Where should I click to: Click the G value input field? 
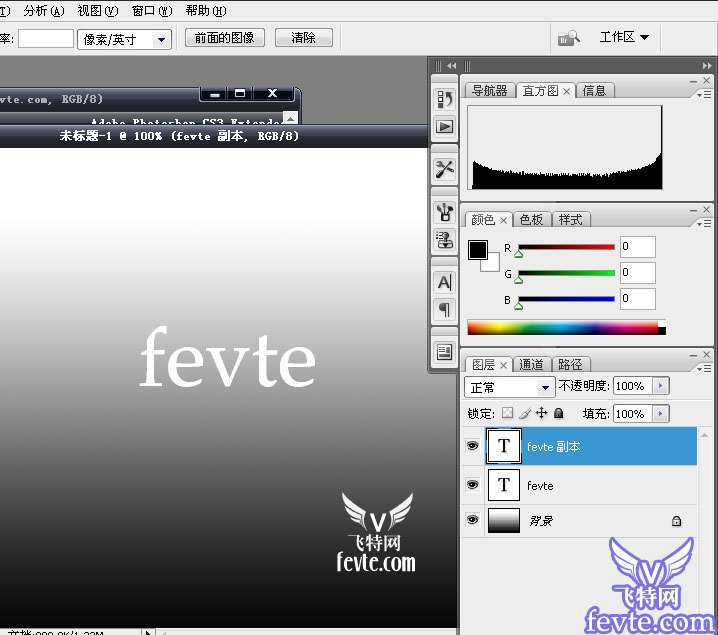tap(637, 273)
